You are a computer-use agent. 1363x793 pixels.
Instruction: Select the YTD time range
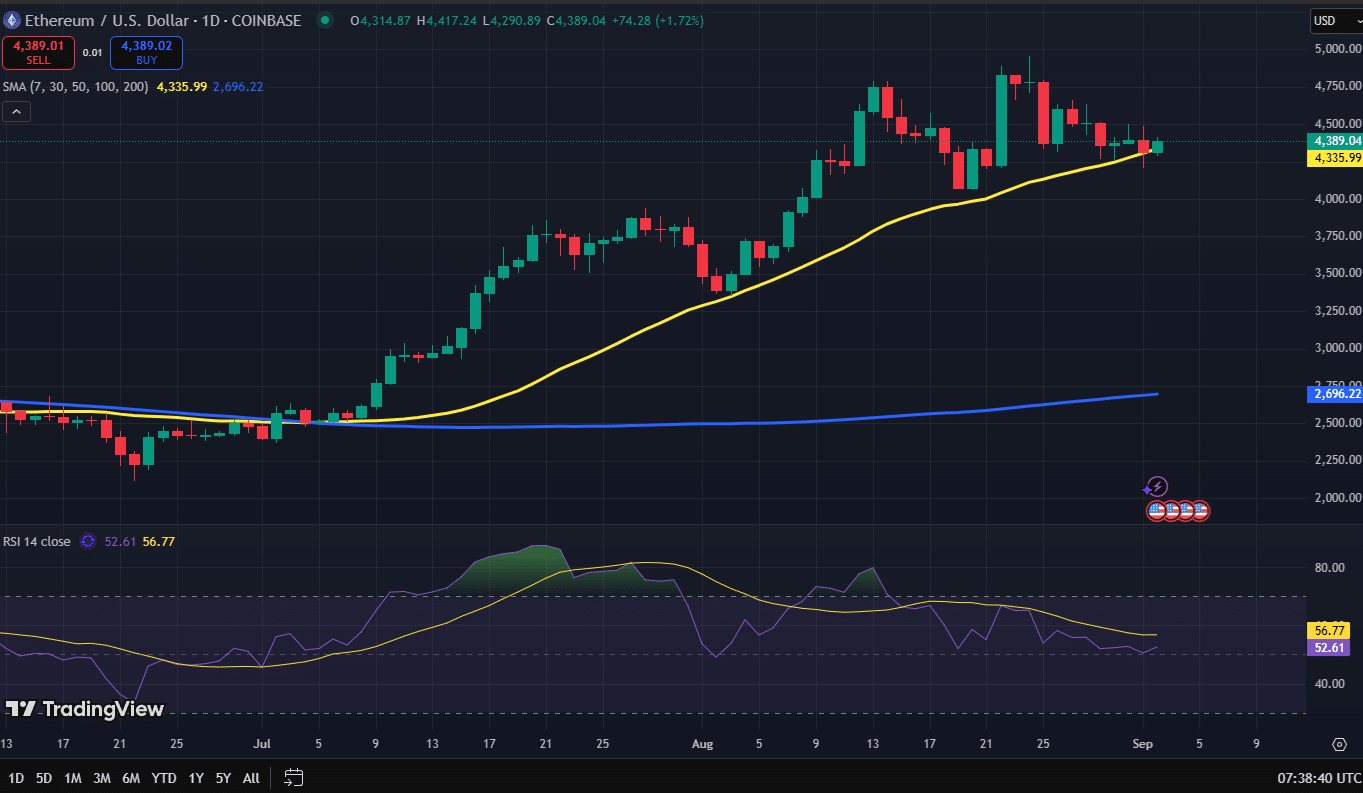point(164,777)
